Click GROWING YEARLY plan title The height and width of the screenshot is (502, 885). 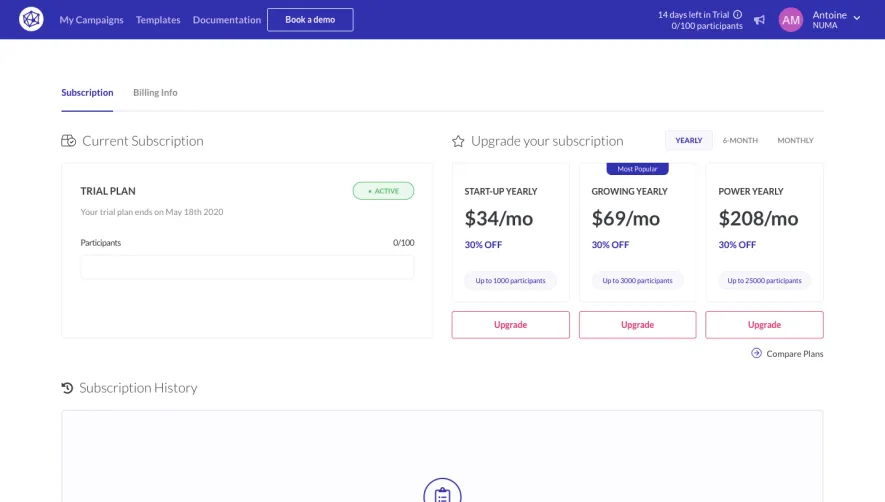click(629, 191)
